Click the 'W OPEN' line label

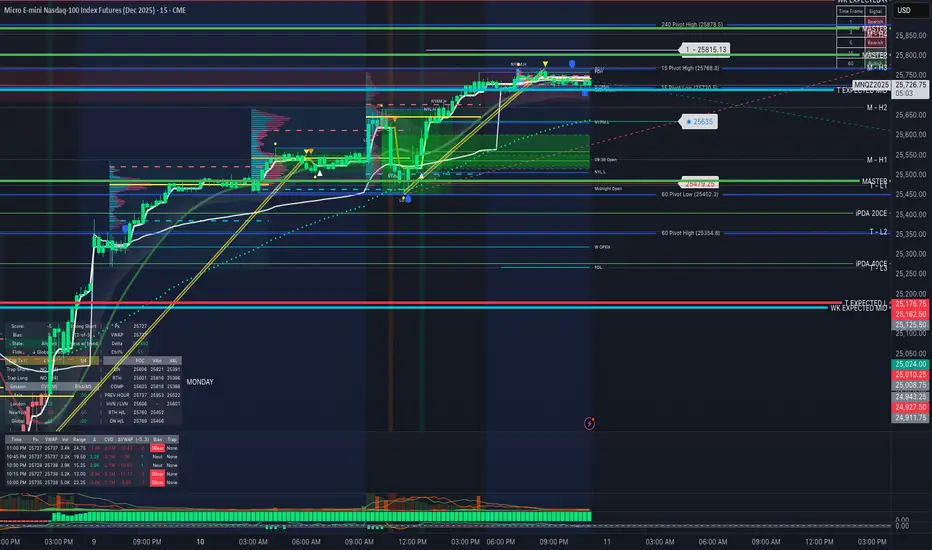coord(602,247)
